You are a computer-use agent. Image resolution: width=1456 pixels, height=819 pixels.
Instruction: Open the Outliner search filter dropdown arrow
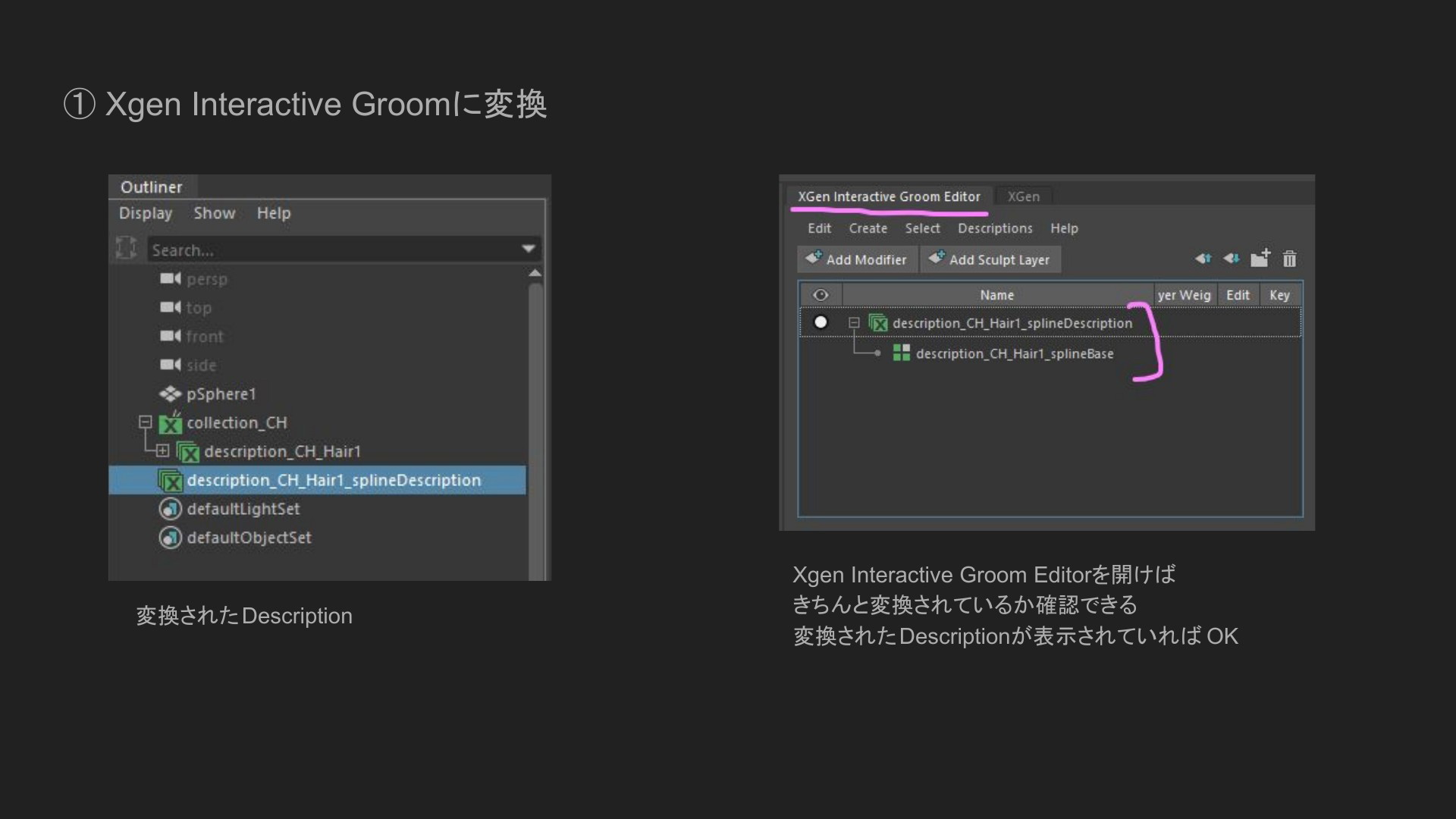click(x=529, y=249)
